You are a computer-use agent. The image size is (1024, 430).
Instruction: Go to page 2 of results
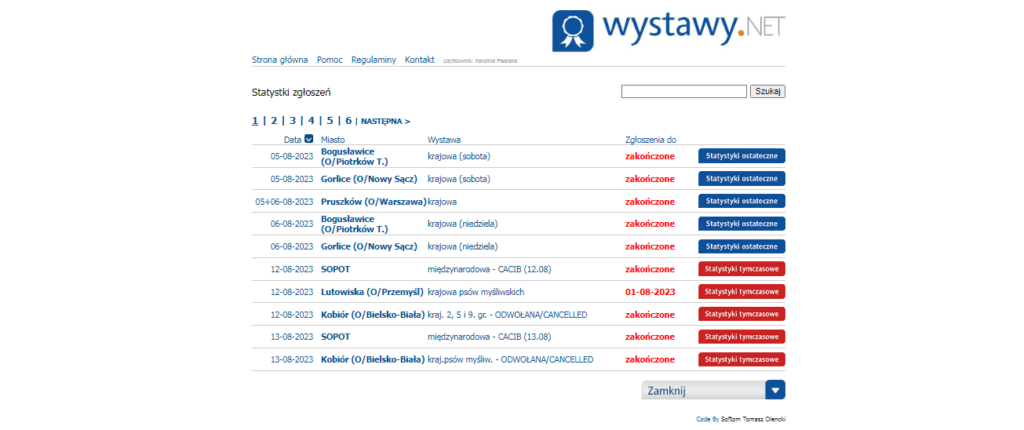tap(274, 121)
